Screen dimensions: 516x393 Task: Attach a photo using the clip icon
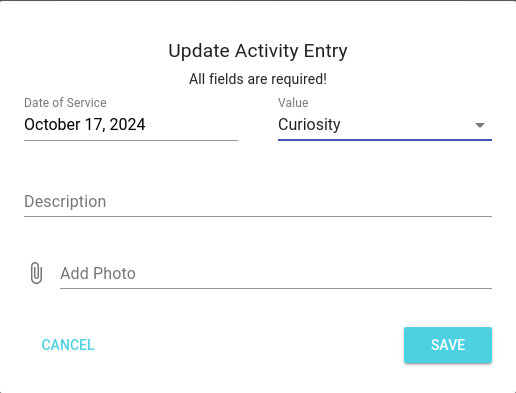pos(36,273)
